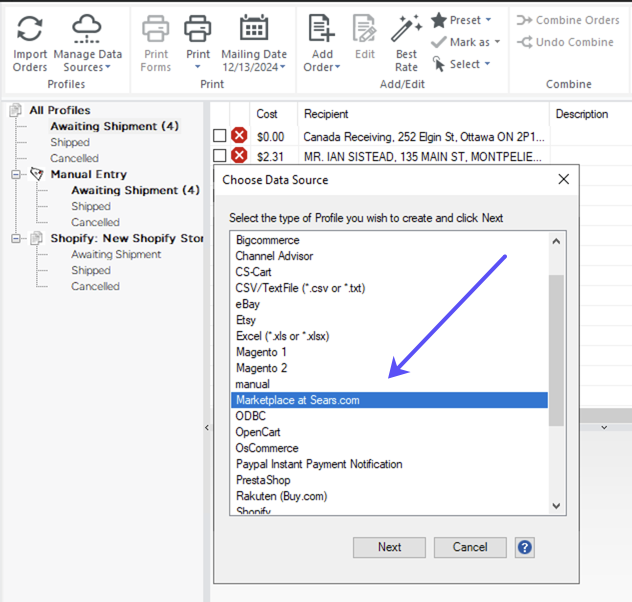Check the Canada Receiving order checkbox
The image size is (632, 602).
point(219,135)
